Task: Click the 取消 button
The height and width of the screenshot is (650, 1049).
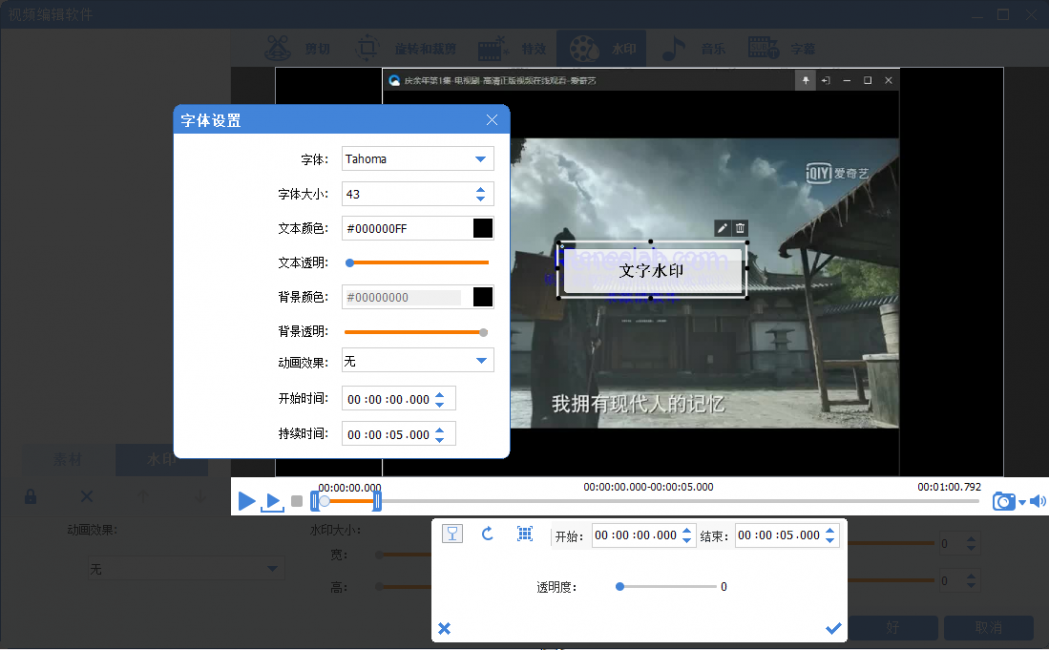Action: [x=988, y=627]
